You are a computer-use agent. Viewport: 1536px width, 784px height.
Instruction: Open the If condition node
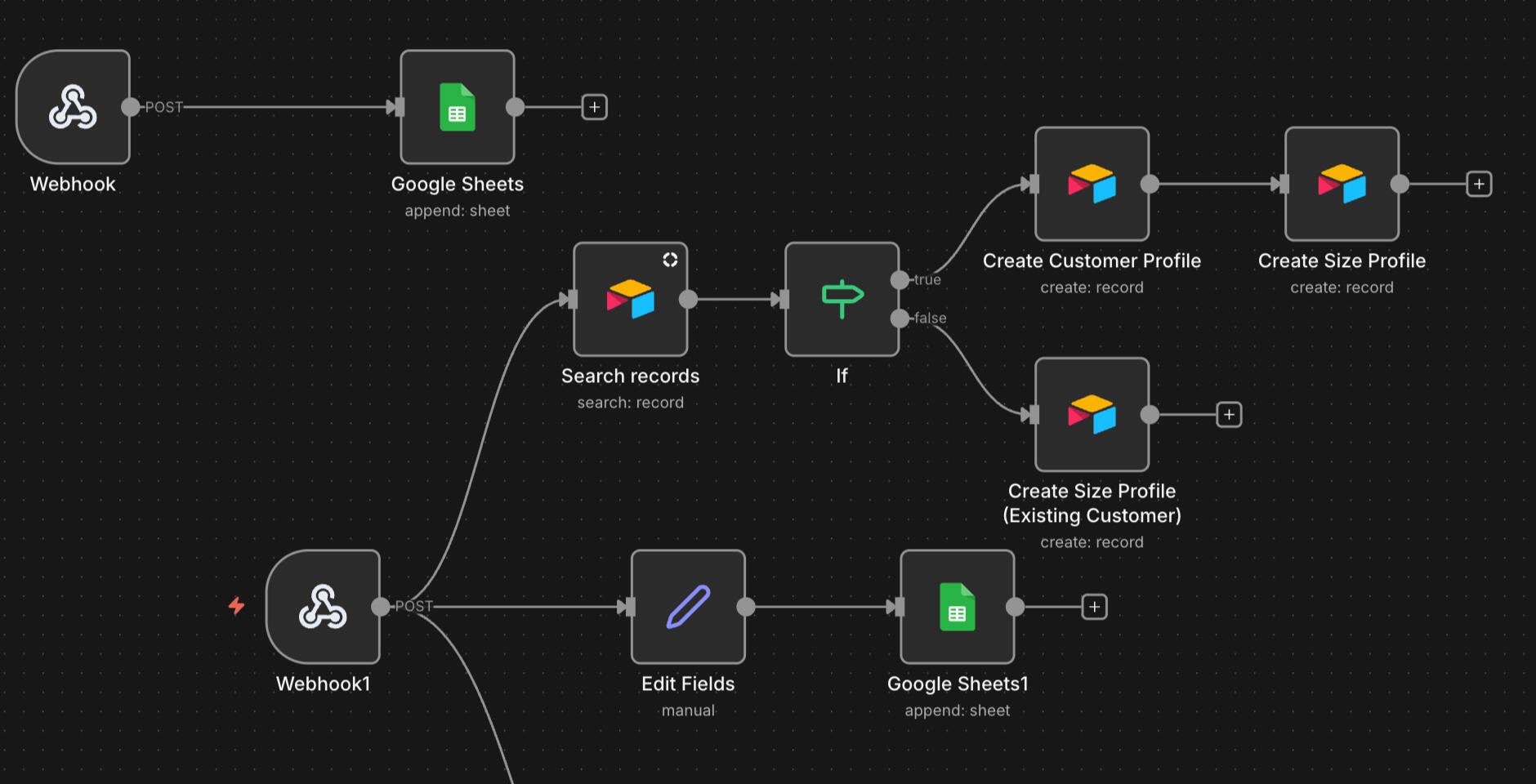(x=842, y=299)
